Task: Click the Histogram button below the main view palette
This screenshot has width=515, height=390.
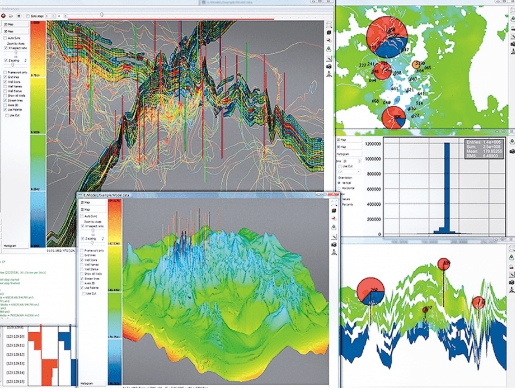Action: 10,246
